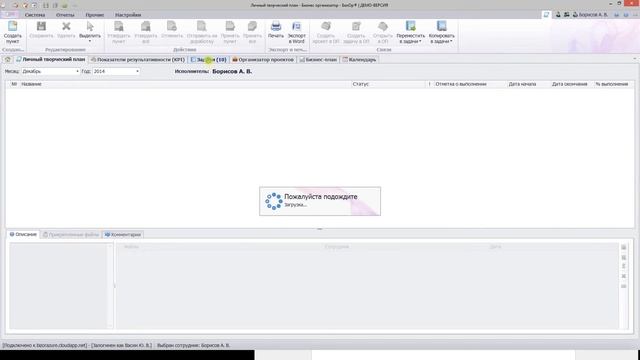This screenshot has height=360, width=640.
Task: Switch to Организатор проектов tab
Action: [263, 60]
